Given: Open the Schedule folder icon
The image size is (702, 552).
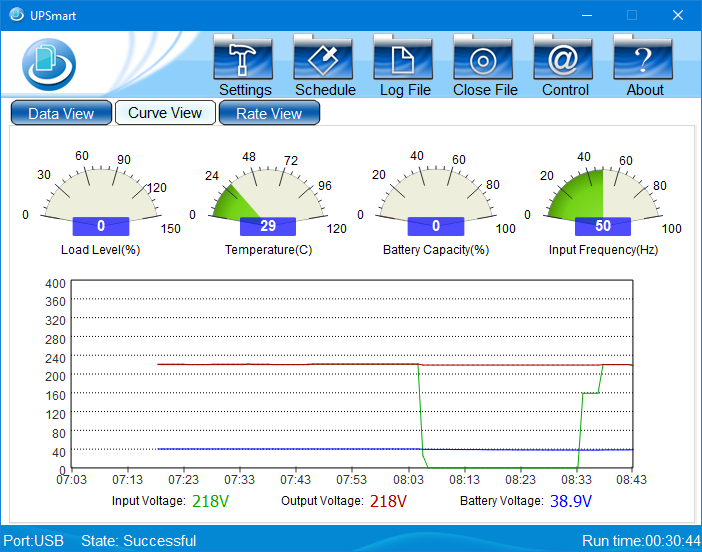Looking at the screenshot, I should tap(323, 57).
